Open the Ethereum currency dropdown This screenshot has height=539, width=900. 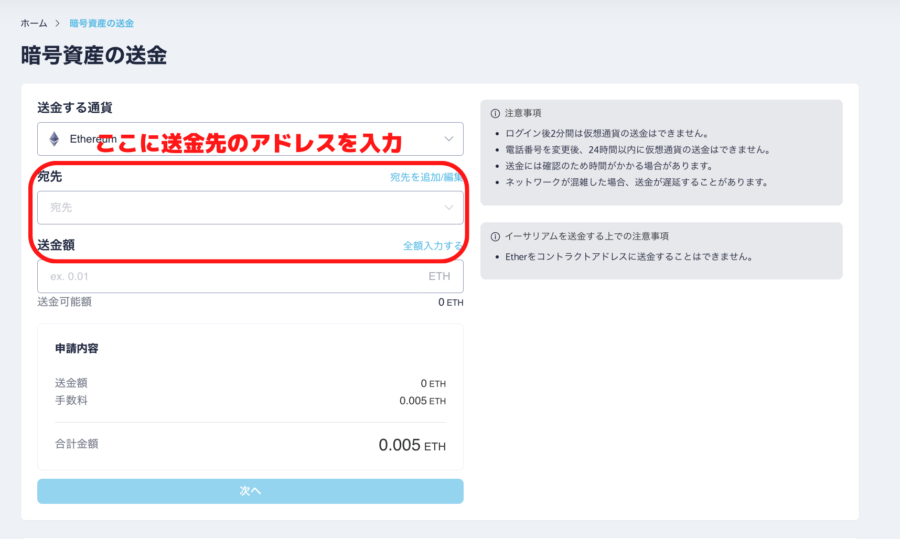250,139
